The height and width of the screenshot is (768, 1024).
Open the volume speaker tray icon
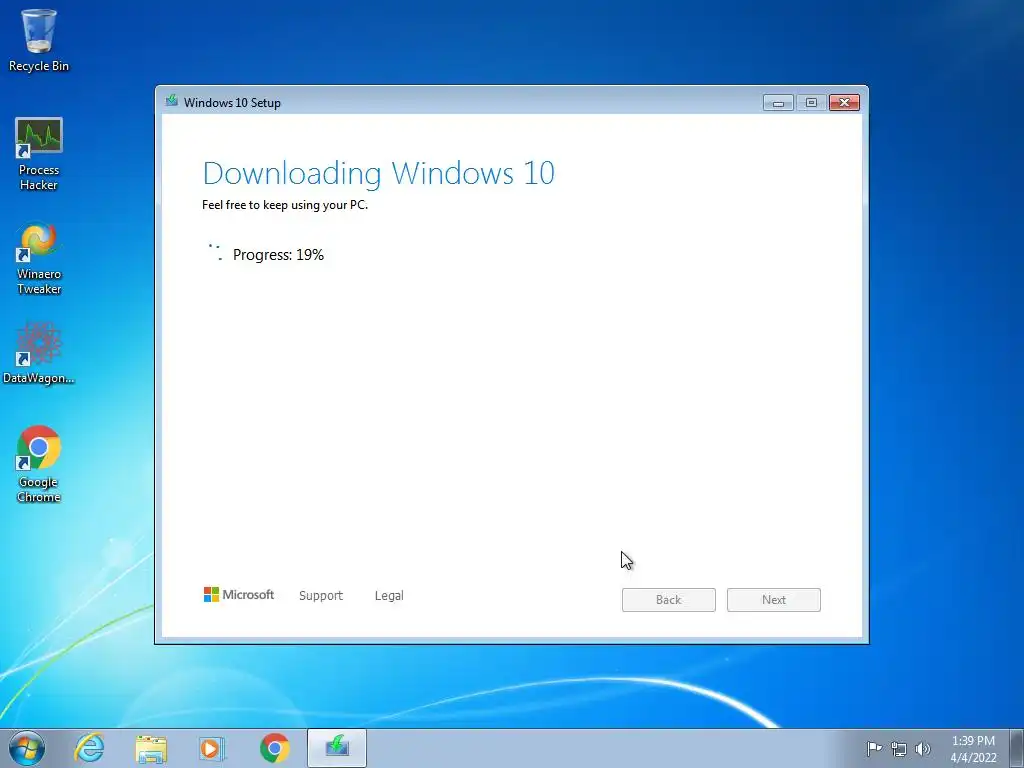click(923, 748)
